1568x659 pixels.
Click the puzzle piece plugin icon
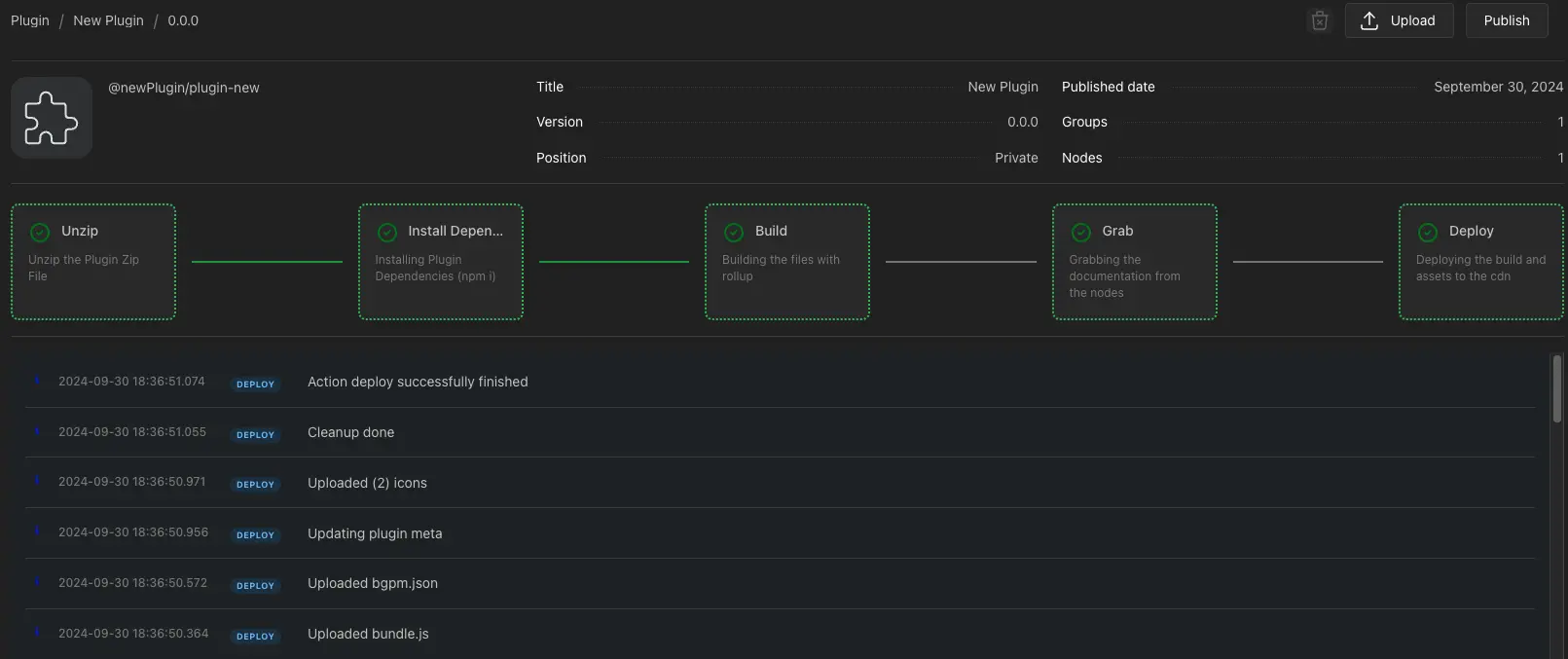click(52, 118)
